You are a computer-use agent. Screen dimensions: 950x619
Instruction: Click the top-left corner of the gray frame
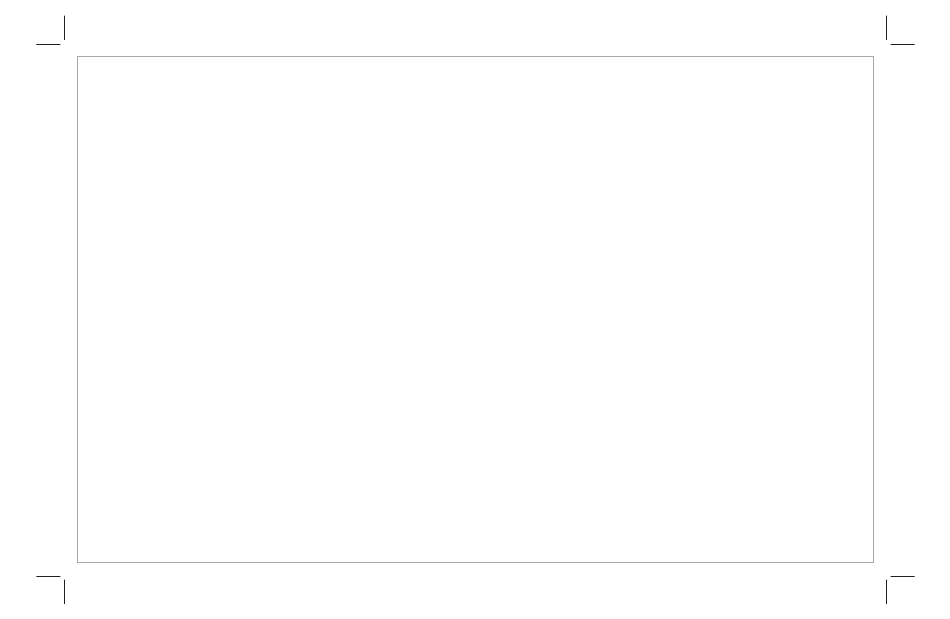[x=78, y=56]
